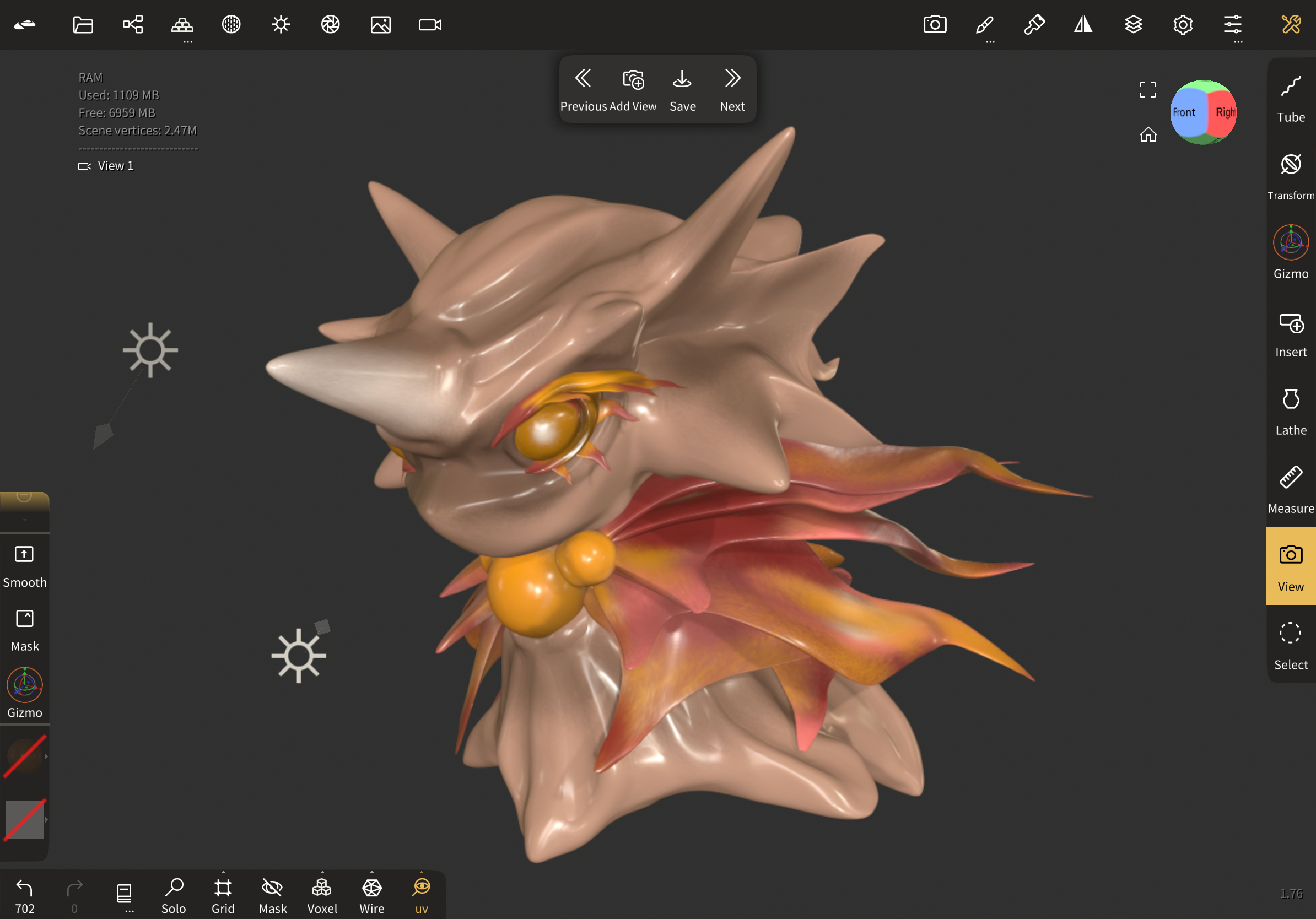
Task: Open the Material sphere menu
Action: [231, 25]
